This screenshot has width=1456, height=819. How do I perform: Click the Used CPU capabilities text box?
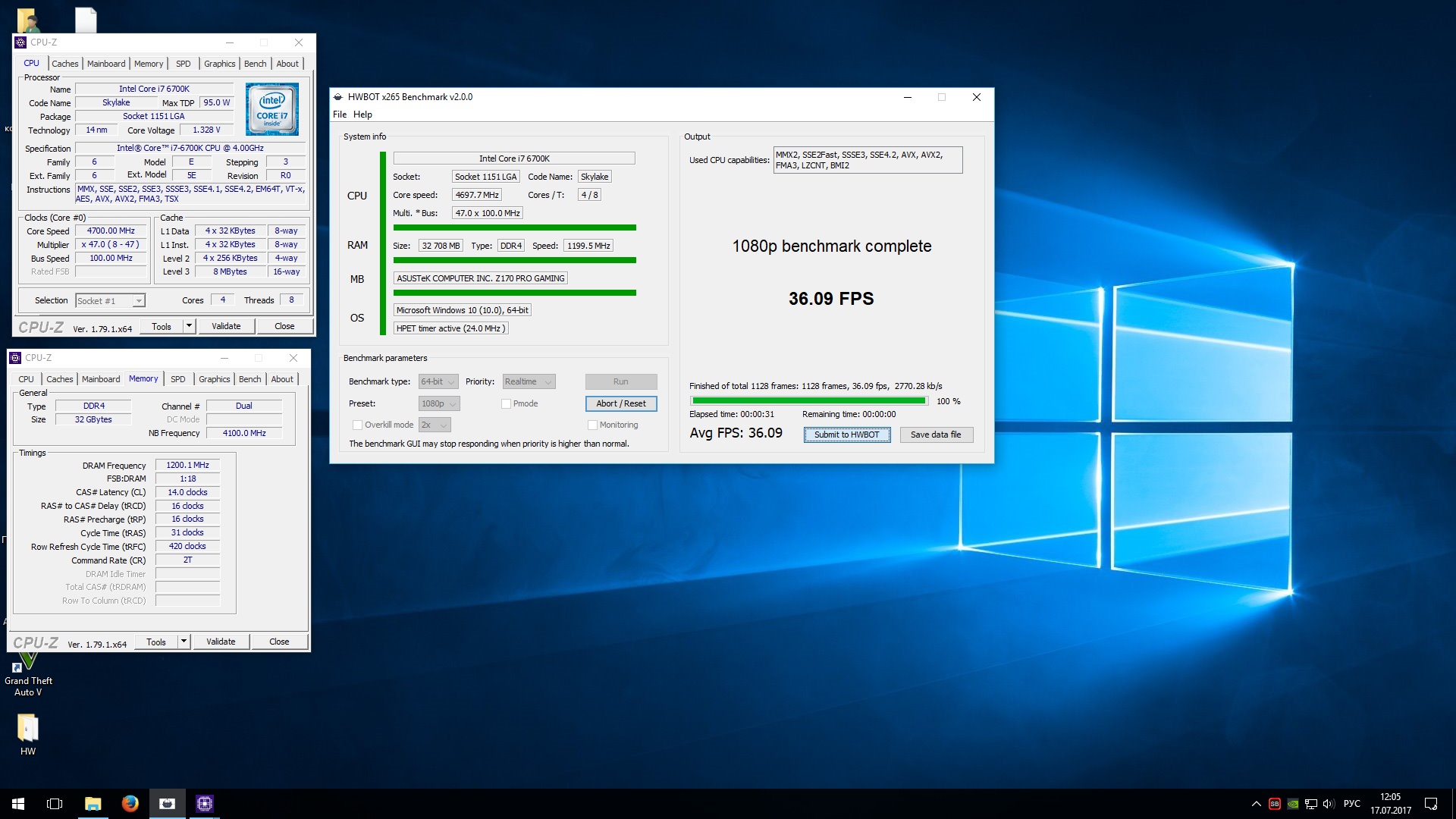(x=868, y=160)
